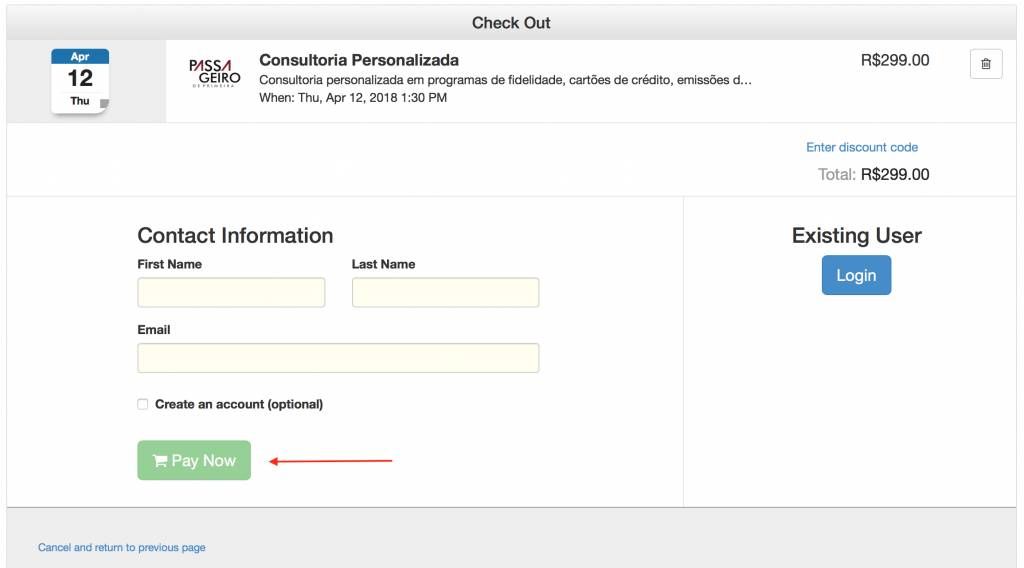Click the Create an account (optional) label

[x=239, y=404]
